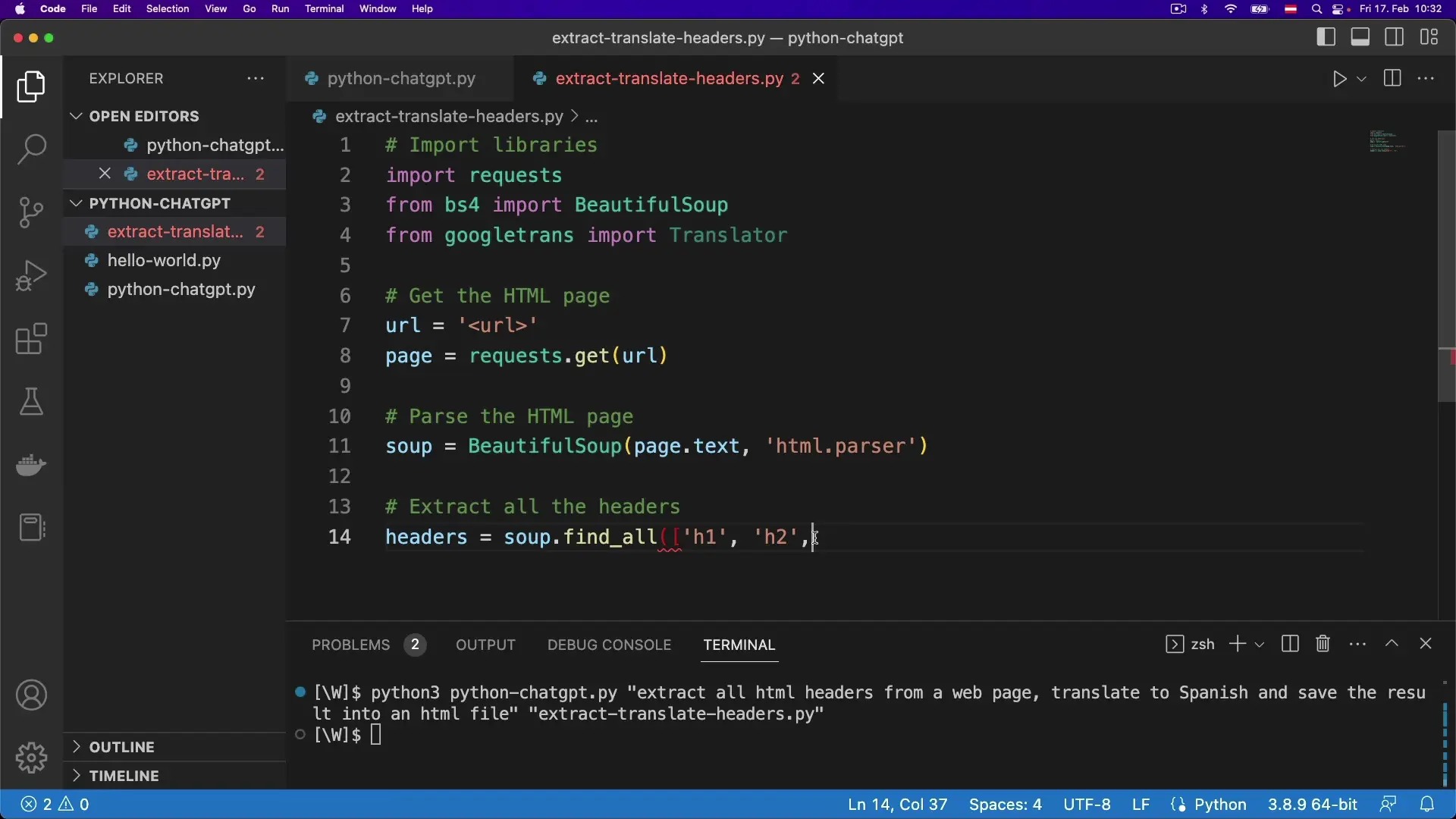Select 3.8.9 64-bit Python interpreter
Image resolution: width=1456 pixels, height=819 pixels.
point(1313,805)
